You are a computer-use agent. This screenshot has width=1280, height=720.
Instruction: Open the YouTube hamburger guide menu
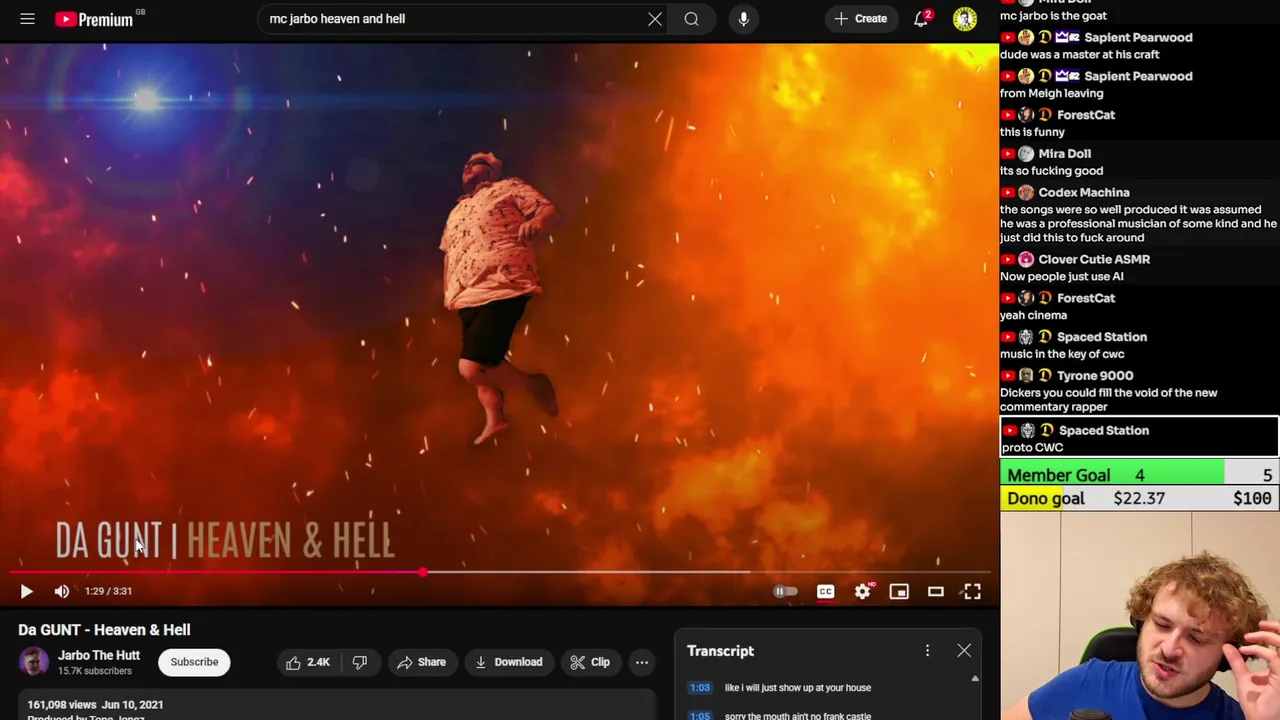point(27,19)
